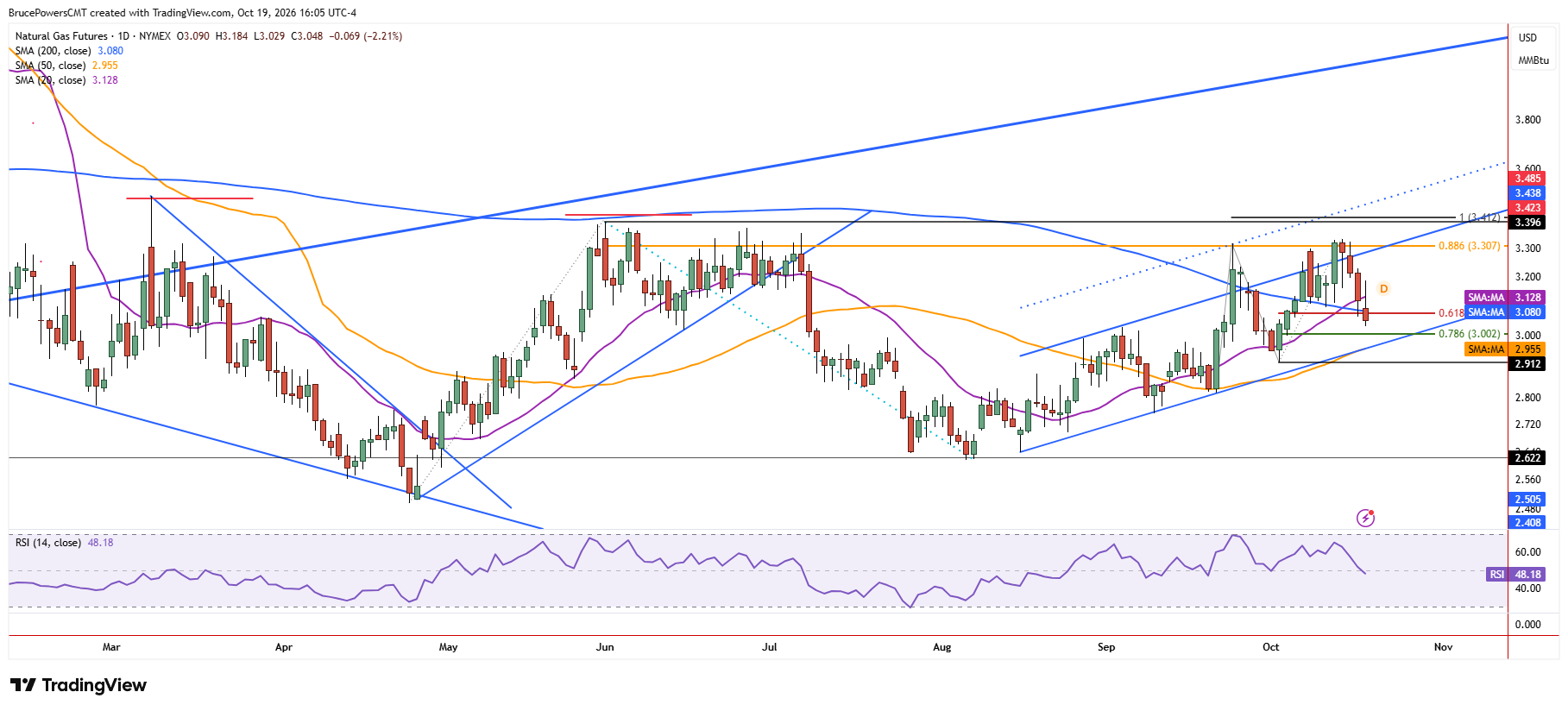The image size is (1568, 711).
Task: Click the red 3.423 price label
Action: tap(1527, 208)
